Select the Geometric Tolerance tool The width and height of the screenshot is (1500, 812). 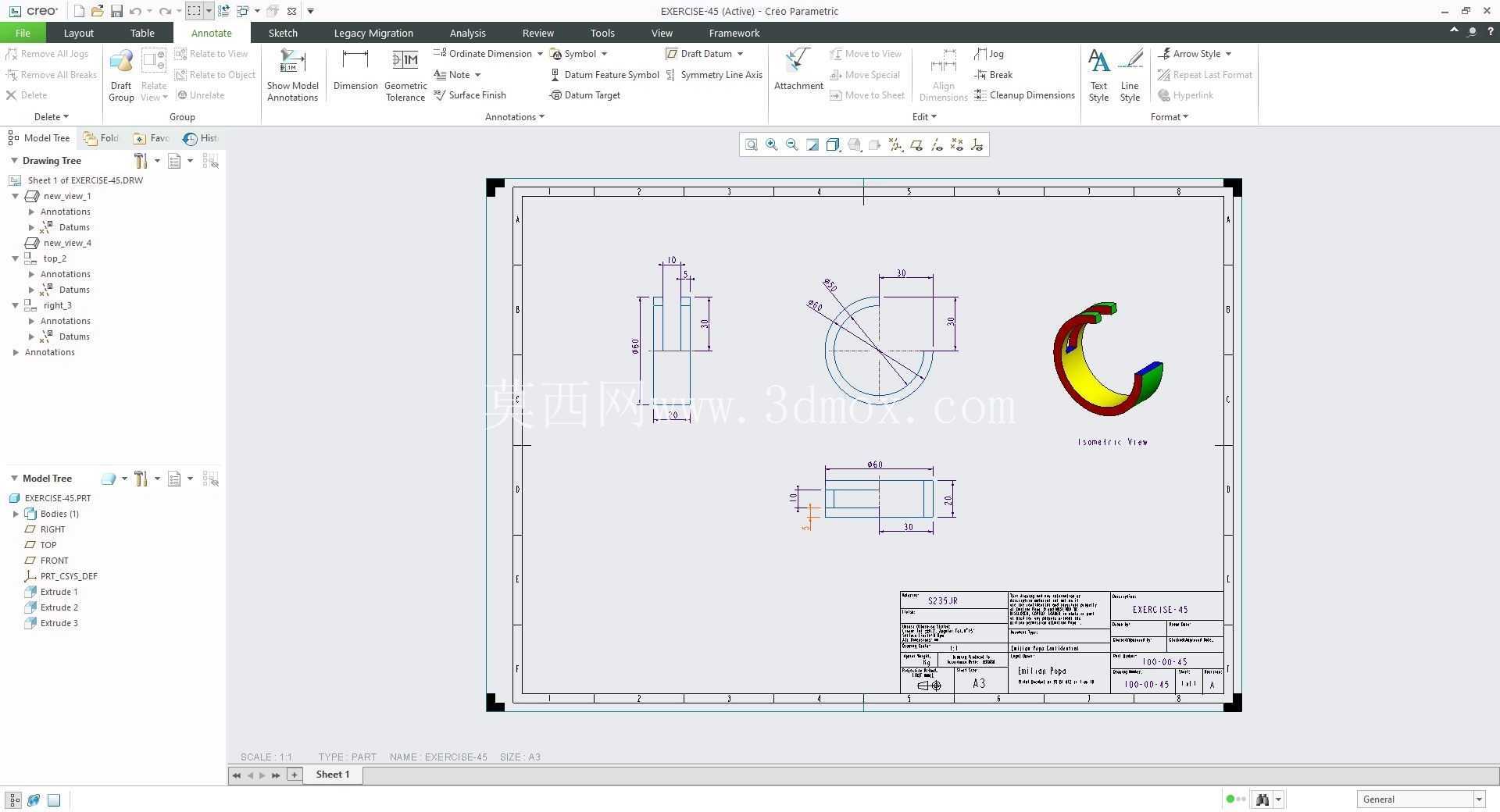(405, 75)
